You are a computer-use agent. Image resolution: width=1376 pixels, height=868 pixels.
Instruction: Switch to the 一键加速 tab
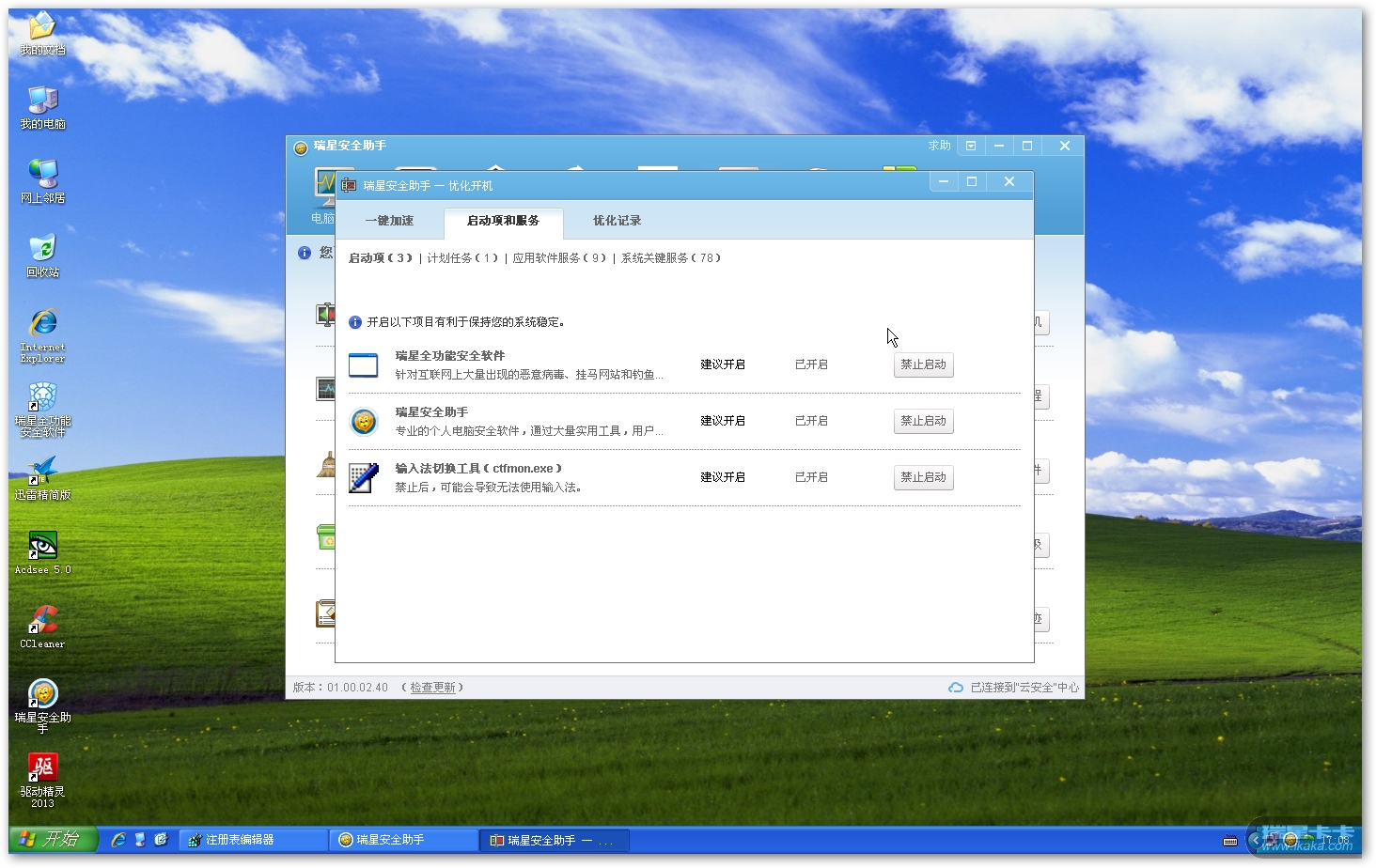click(x=389, y=221)
